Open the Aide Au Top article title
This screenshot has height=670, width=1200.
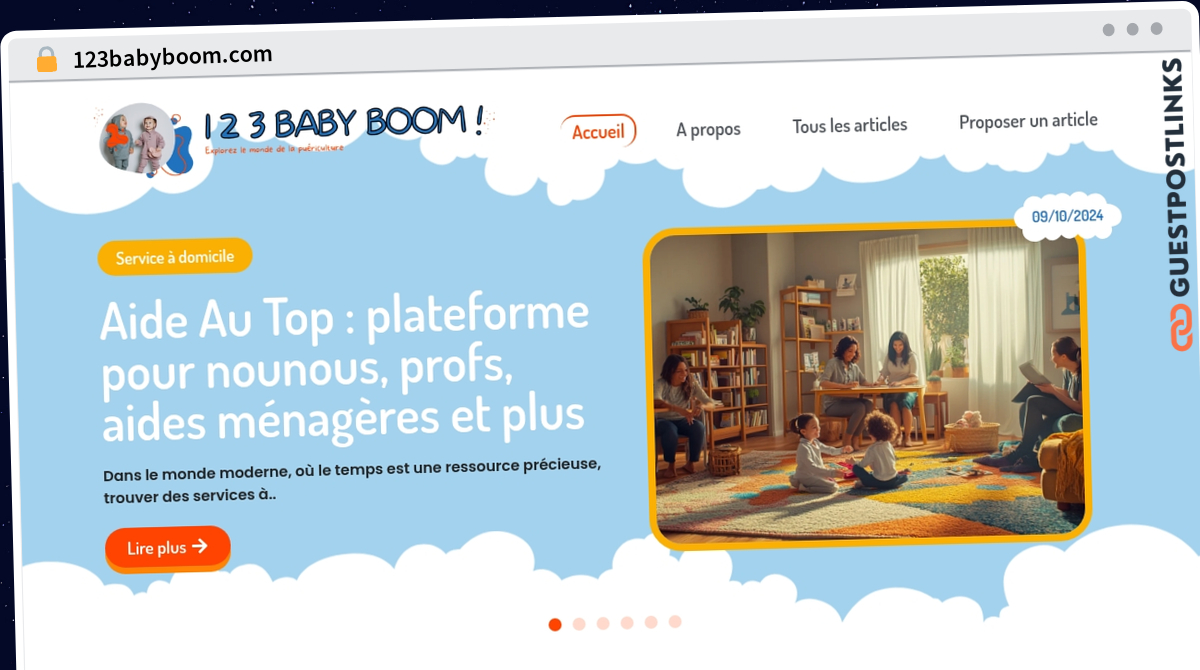(345, 368)
